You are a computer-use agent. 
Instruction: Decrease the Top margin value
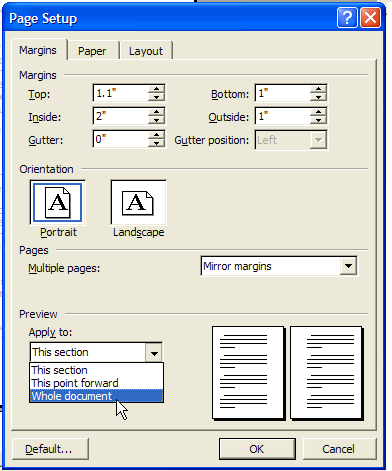click(156, 97)
